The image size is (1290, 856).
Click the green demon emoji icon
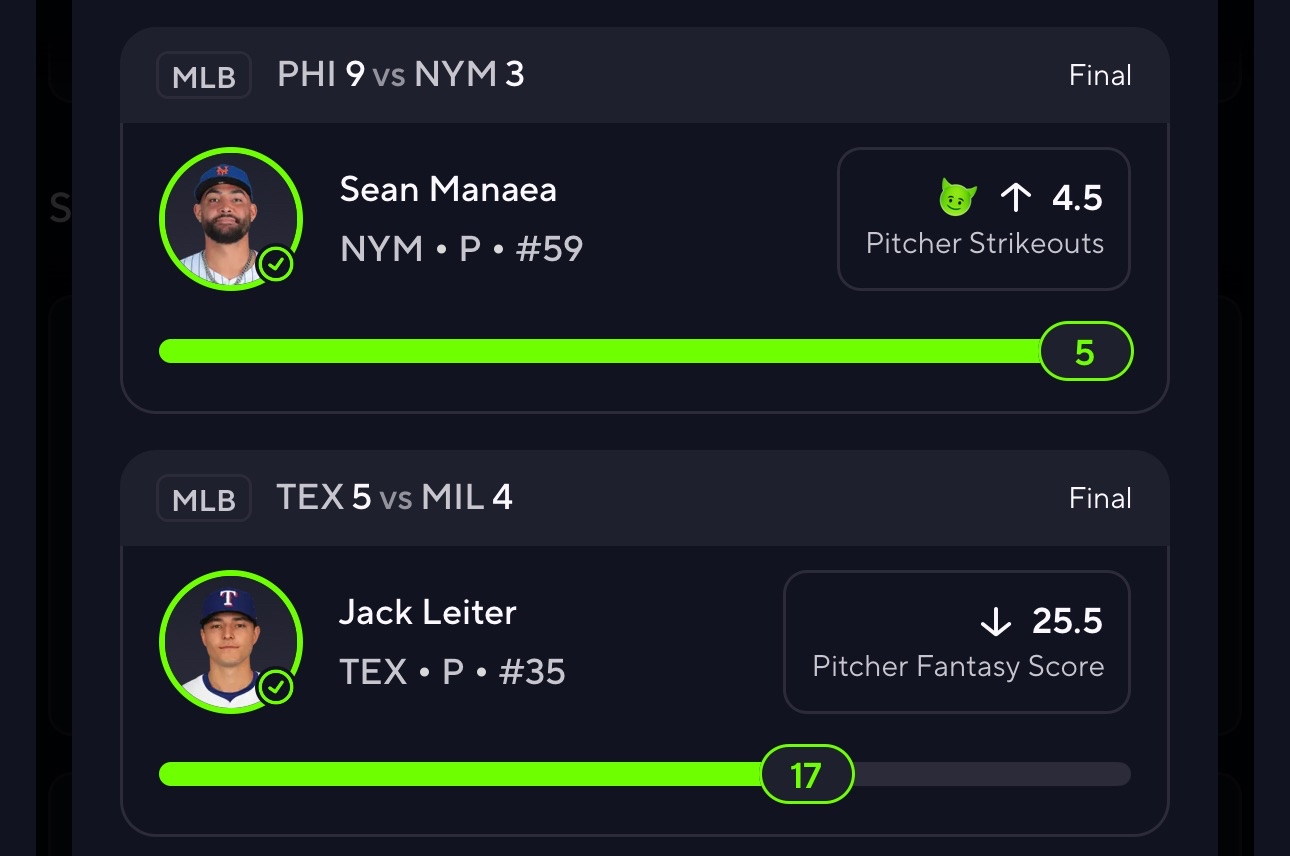(x=957, y=198)
